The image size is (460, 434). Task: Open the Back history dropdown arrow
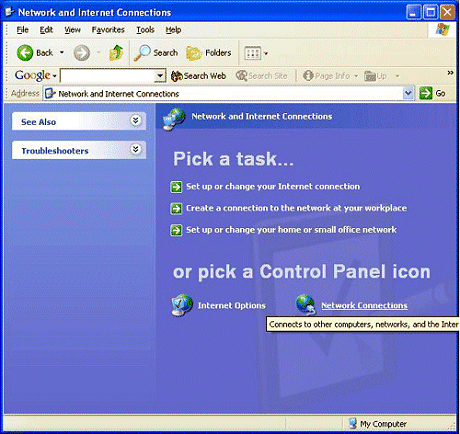pos(62,53)
